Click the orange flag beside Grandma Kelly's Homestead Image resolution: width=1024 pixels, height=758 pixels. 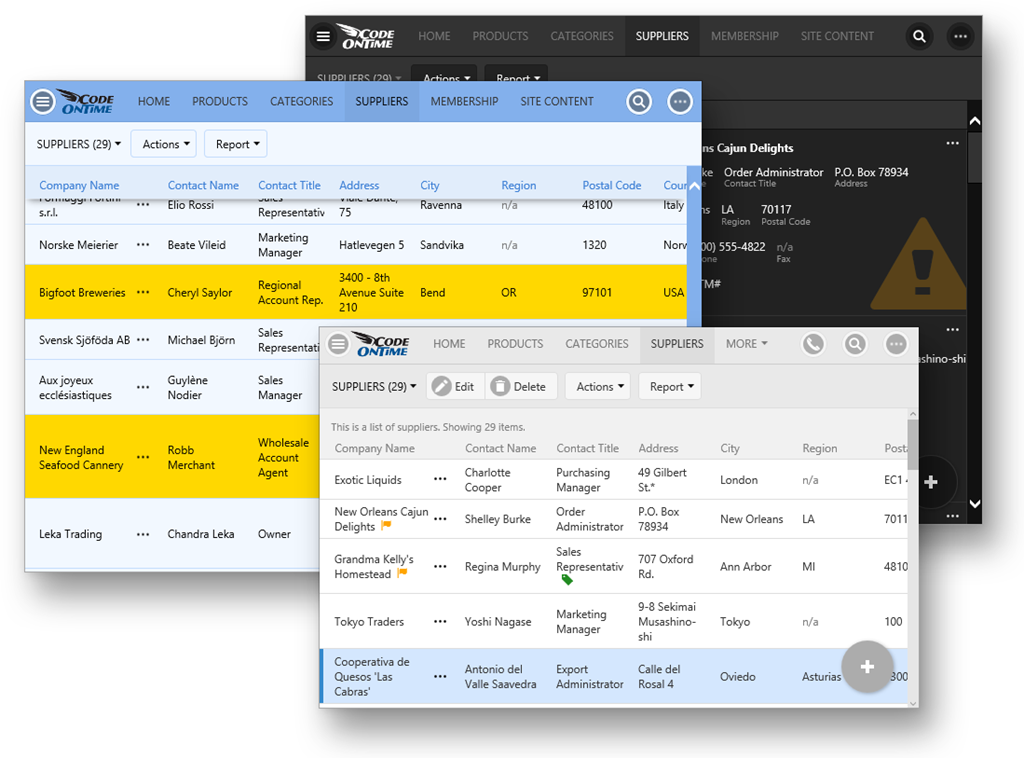coord(402,574)
